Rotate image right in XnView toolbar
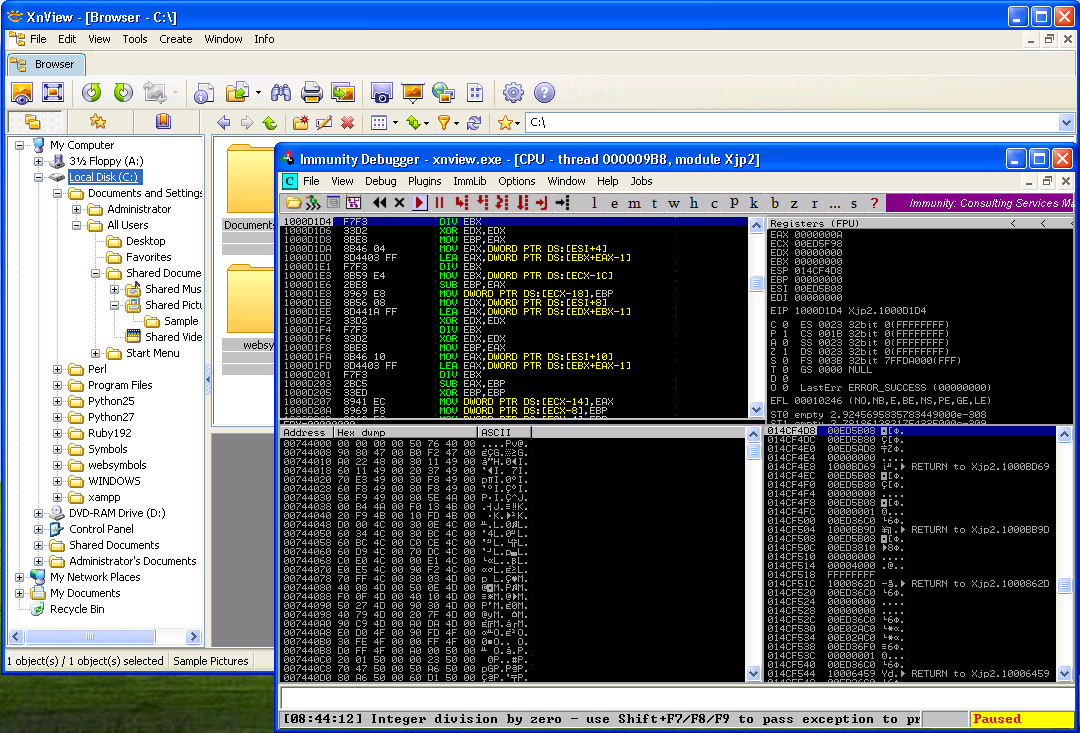The height and width of the screenshot is (733, 1080). point(123,93)
